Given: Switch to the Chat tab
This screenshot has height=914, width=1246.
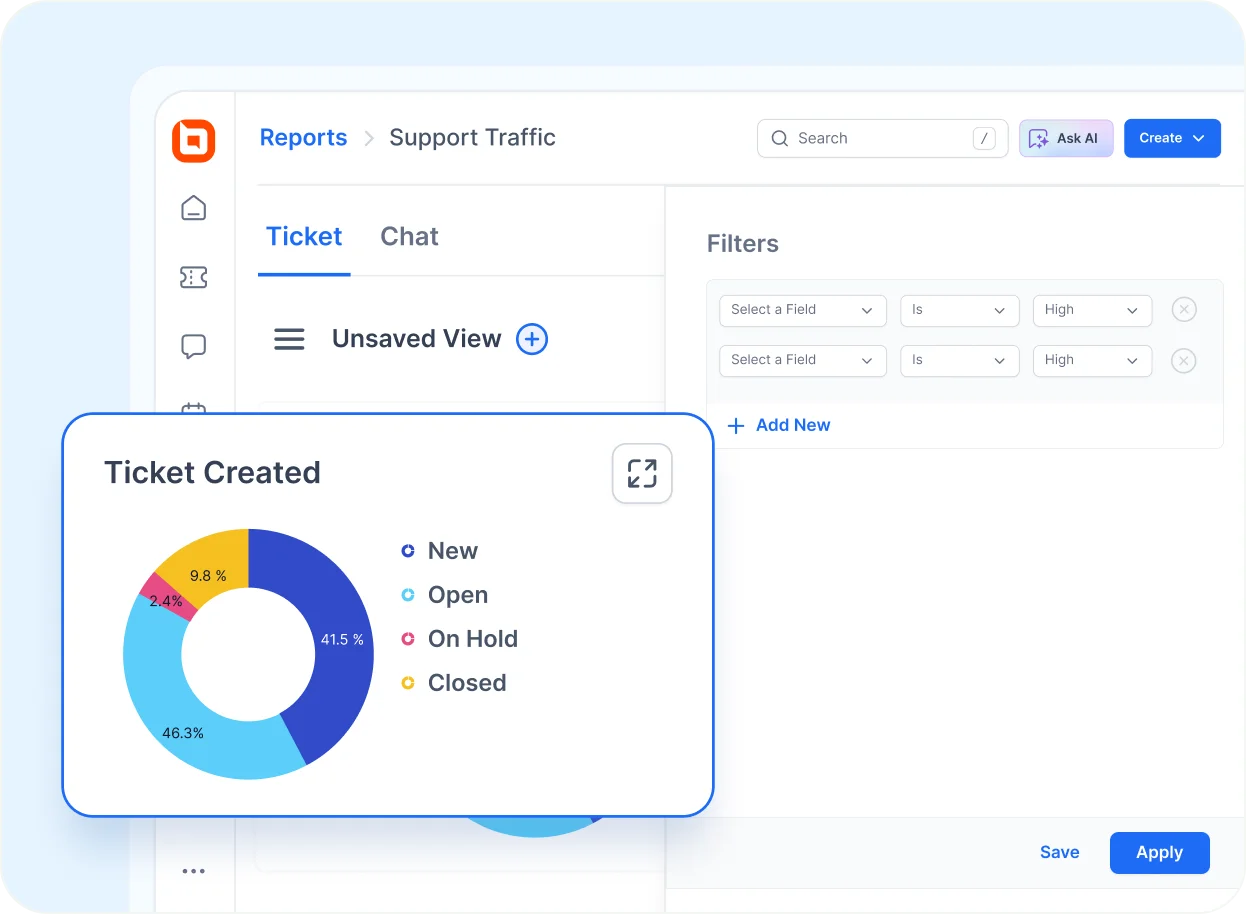Looking at the screenshot, I should pos(409,236).
